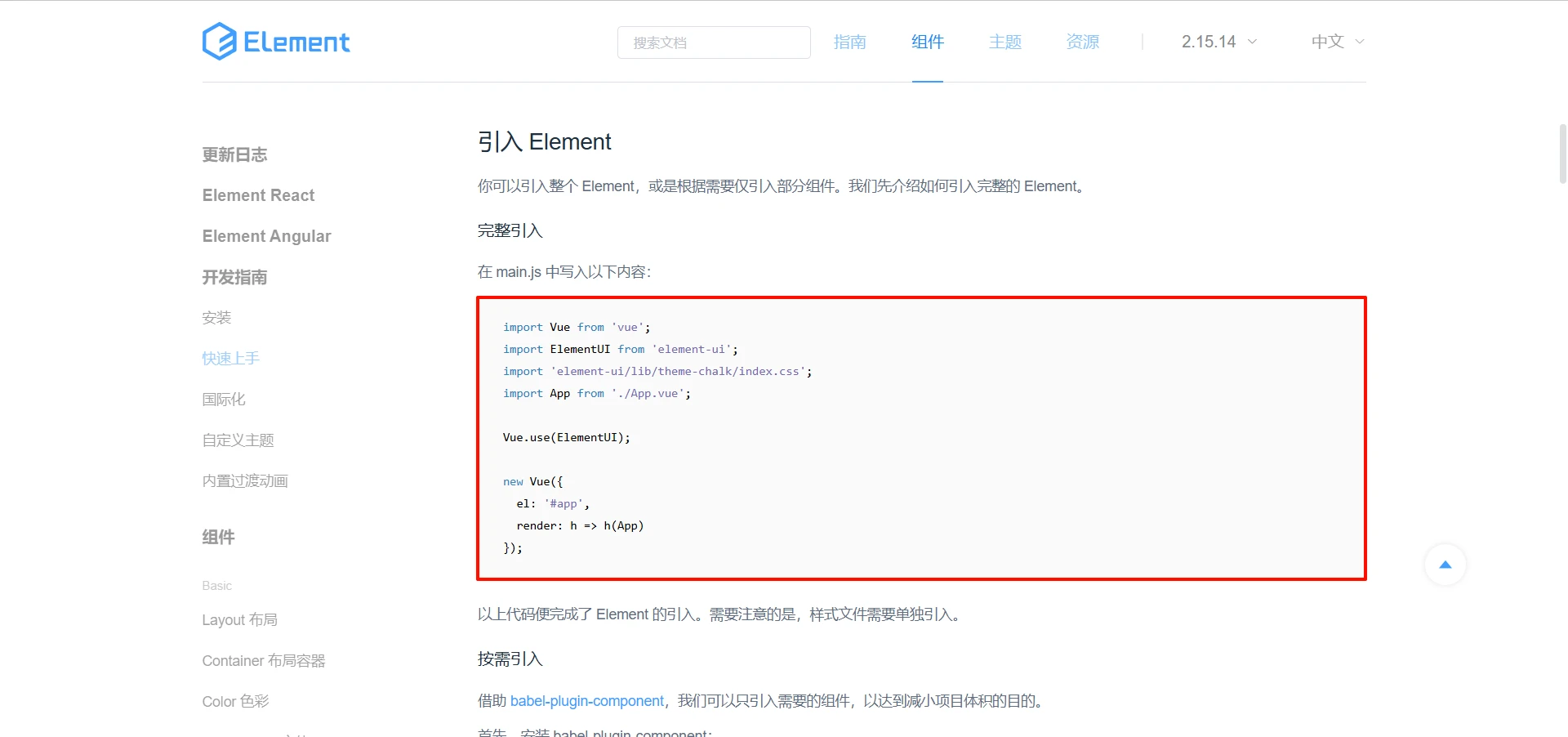Select 快速上手 in the sidebar

click(x=230, y=359)
